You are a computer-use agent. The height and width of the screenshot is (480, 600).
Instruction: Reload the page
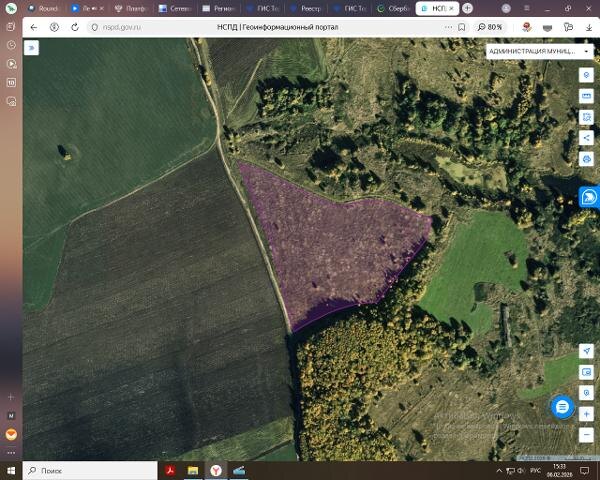(x=75, y=27)
